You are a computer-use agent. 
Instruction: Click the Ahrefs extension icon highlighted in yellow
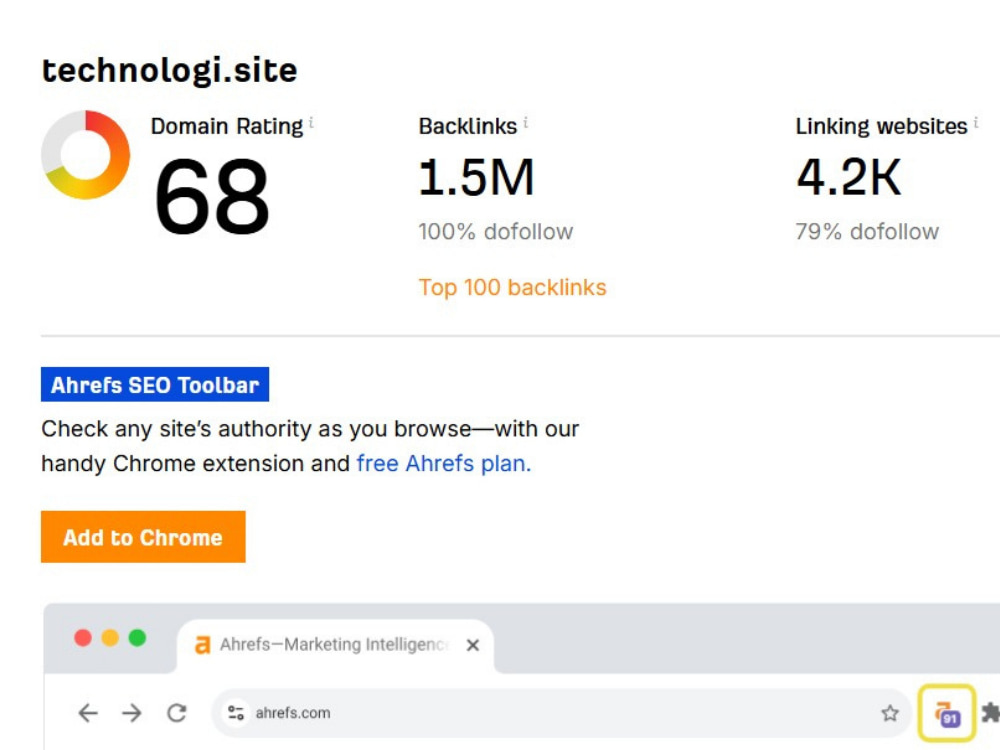click(947, 713)
